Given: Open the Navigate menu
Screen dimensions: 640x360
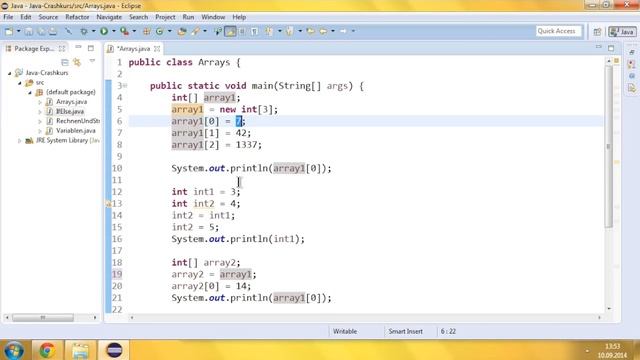Looking at the screenshot, I should (109, 17).
